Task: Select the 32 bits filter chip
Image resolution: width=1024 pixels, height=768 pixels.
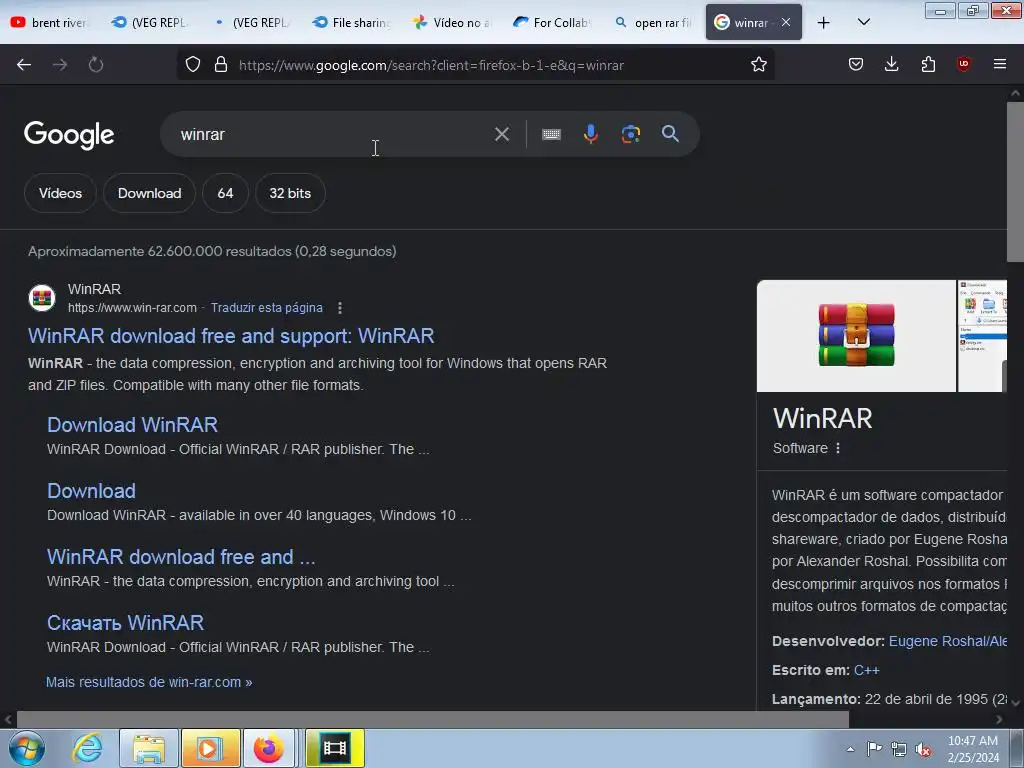Action: click(290, 193)
